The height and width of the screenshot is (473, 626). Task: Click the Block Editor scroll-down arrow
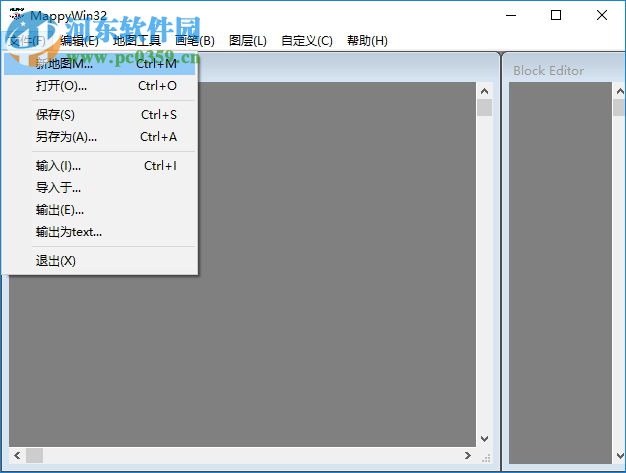[x=619, y=455]
